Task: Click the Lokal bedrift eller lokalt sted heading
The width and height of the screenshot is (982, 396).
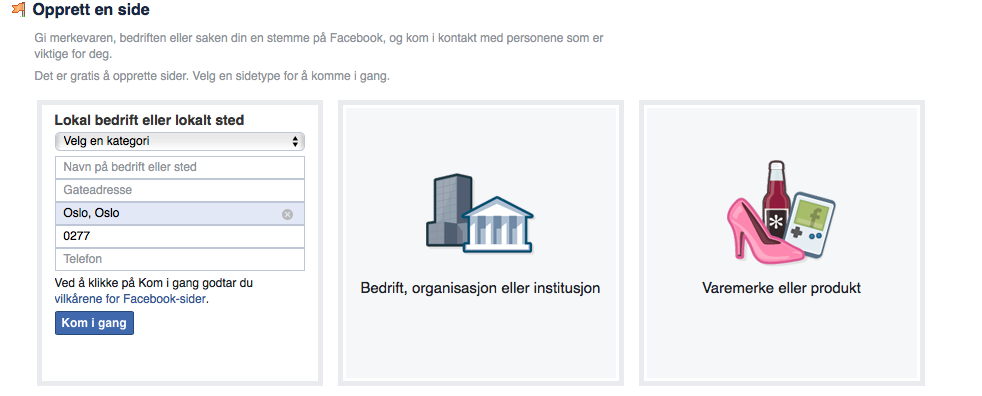Action: [149, 120]
